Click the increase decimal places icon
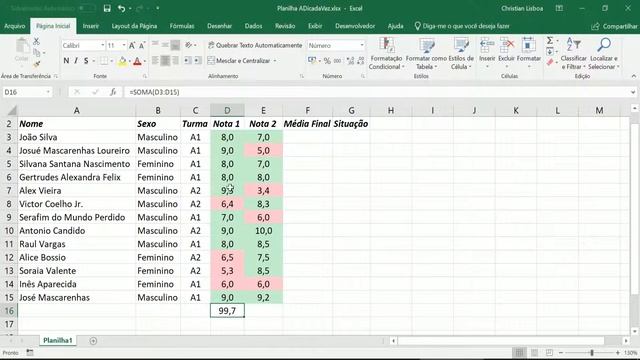The width and height of the screenshot is (640, 360). (x=350, y=60)
